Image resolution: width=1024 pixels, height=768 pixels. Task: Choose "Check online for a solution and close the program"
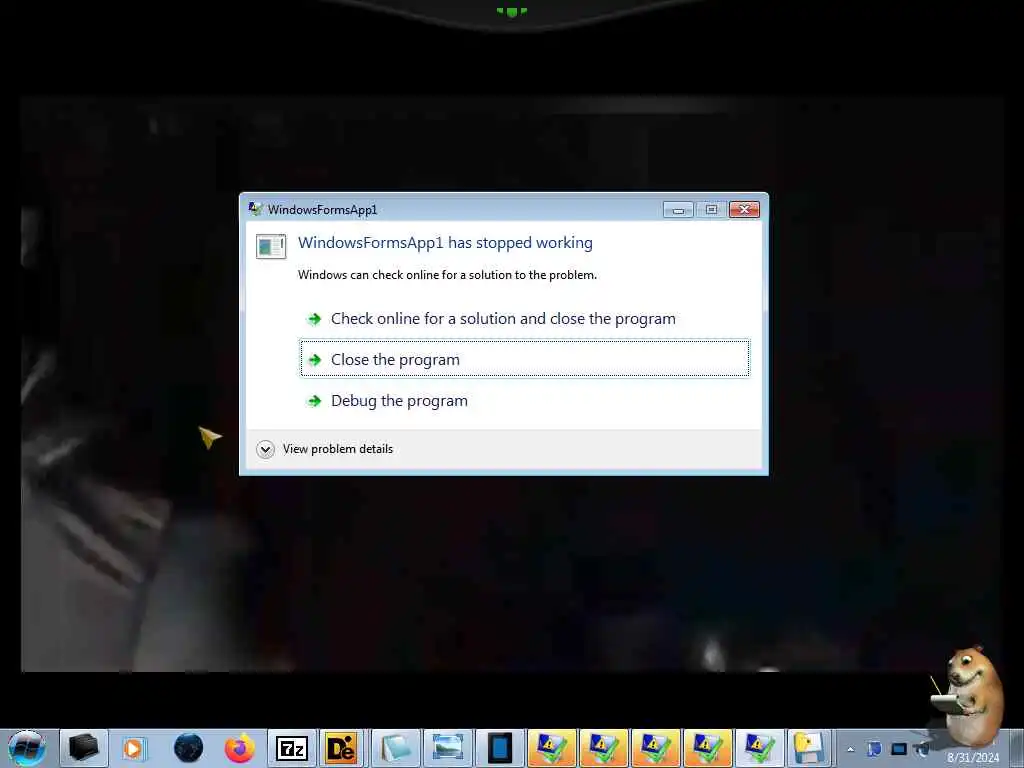(524, 319)
